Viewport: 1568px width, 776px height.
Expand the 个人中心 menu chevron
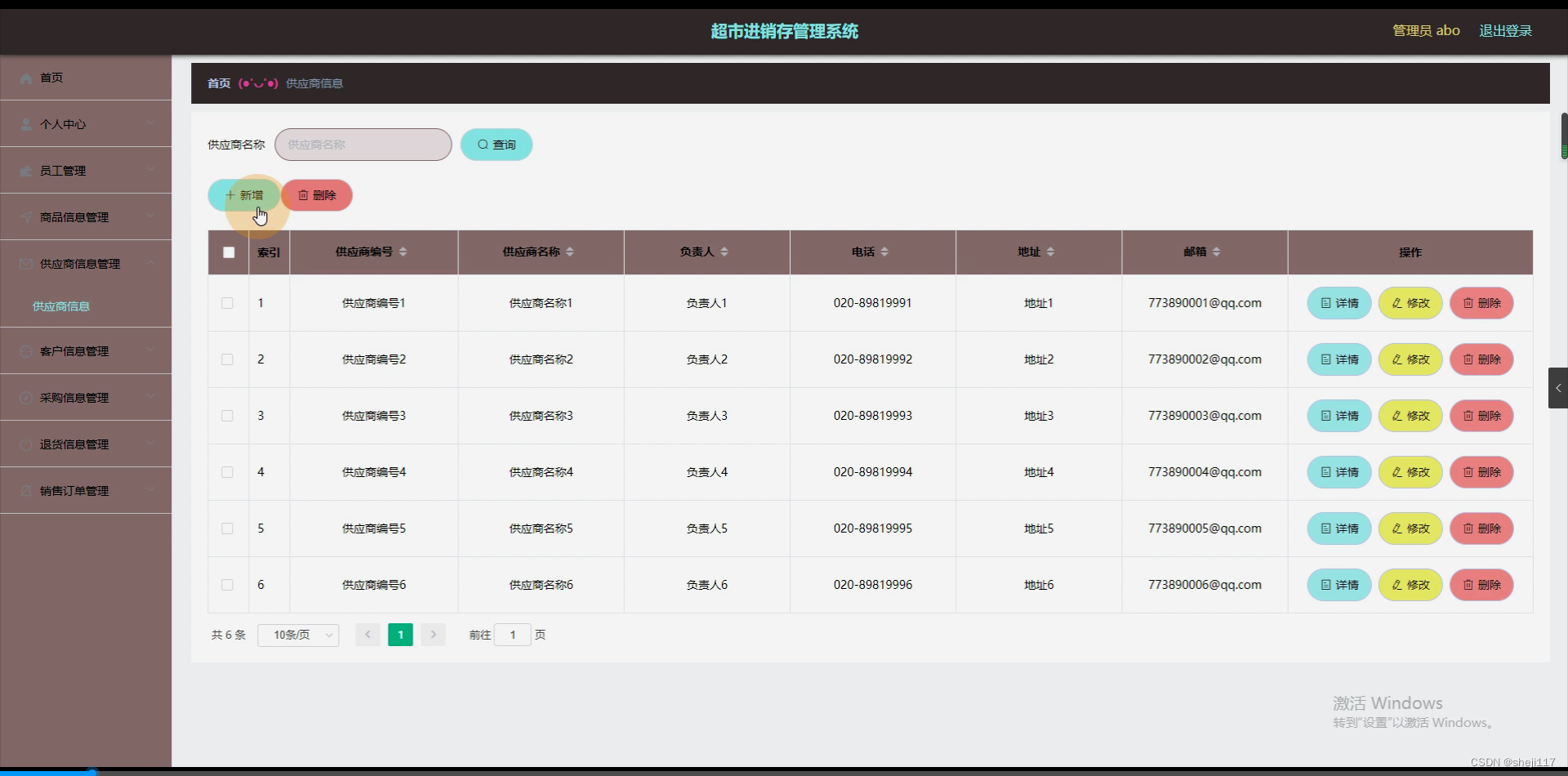tap(151, 123)
